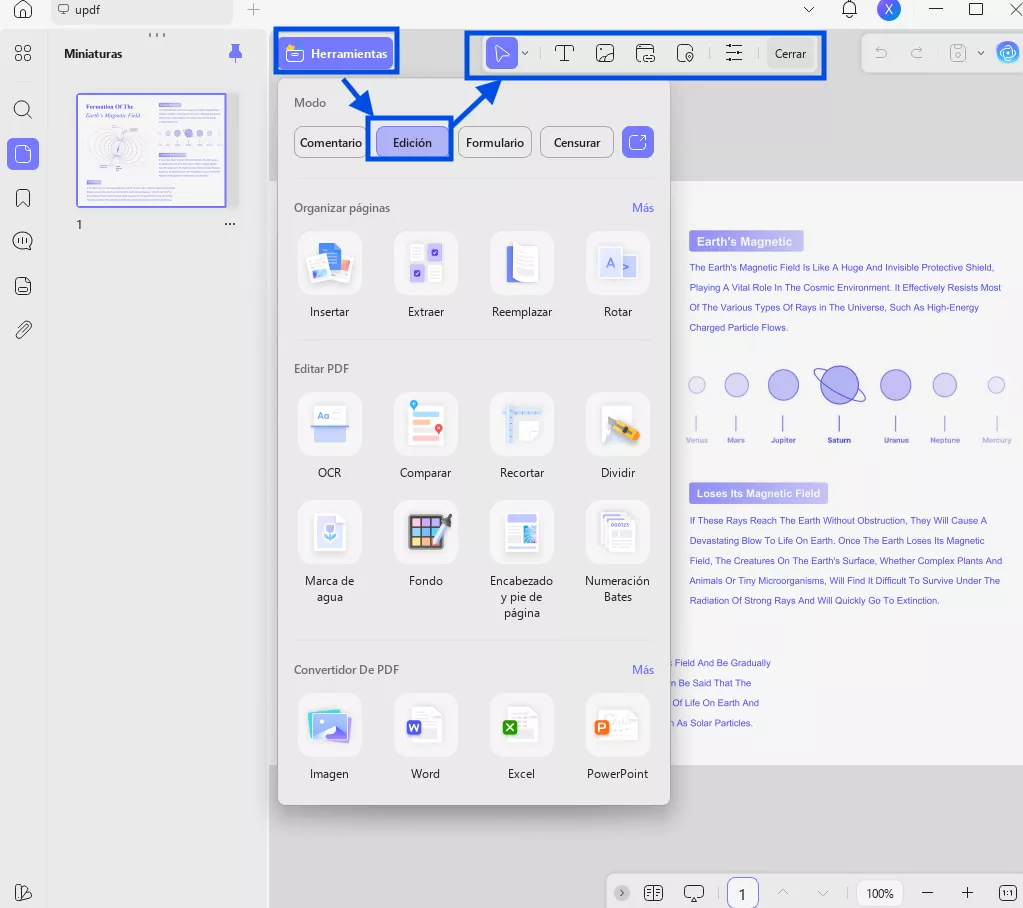The width and height of the screenshot is (1023, 908).
Task: Expand the tab list chevron
Action: (809, 10)
